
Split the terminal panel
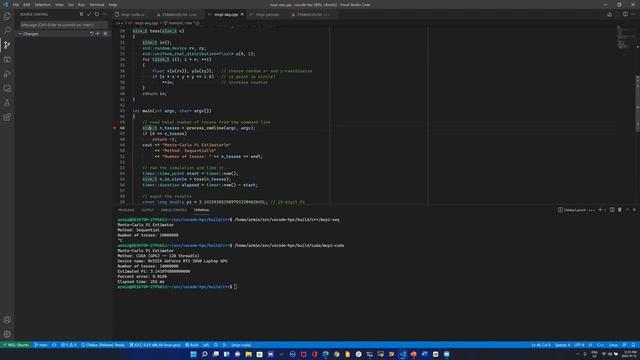(612, 210)
